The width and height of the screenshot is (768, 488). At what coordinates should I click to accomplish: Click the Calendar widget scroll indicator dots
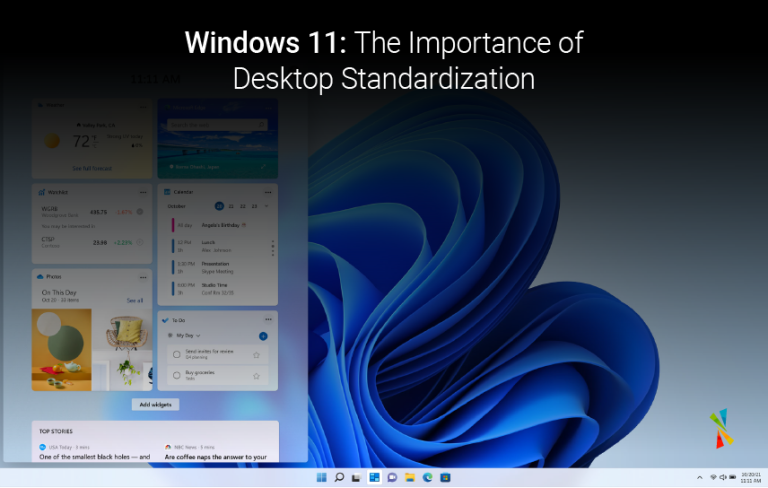click(273, 248)
